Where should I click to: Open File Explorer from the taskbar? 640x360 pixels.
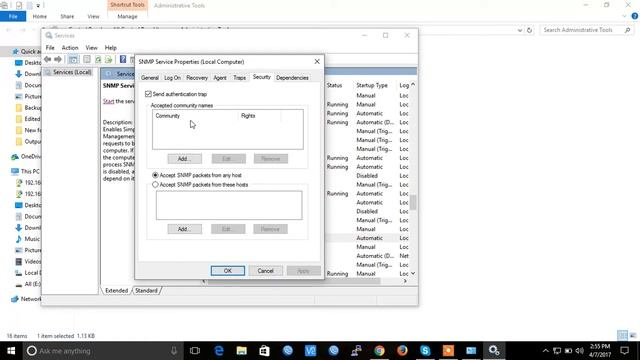pos(242,351)
